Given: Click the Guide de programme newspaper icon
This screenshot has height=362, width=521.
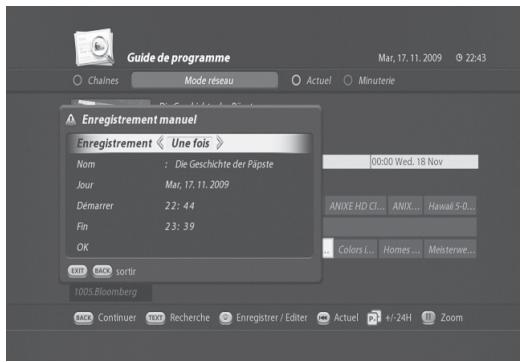Looking at the screenshot, I should tap(94, 47).
